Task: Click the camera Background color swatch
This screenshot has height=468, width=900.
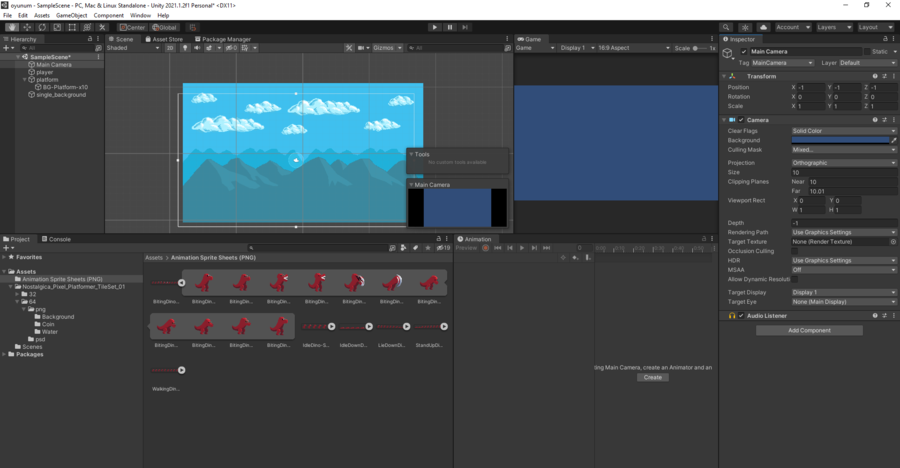Action: [x=839, y=141]
